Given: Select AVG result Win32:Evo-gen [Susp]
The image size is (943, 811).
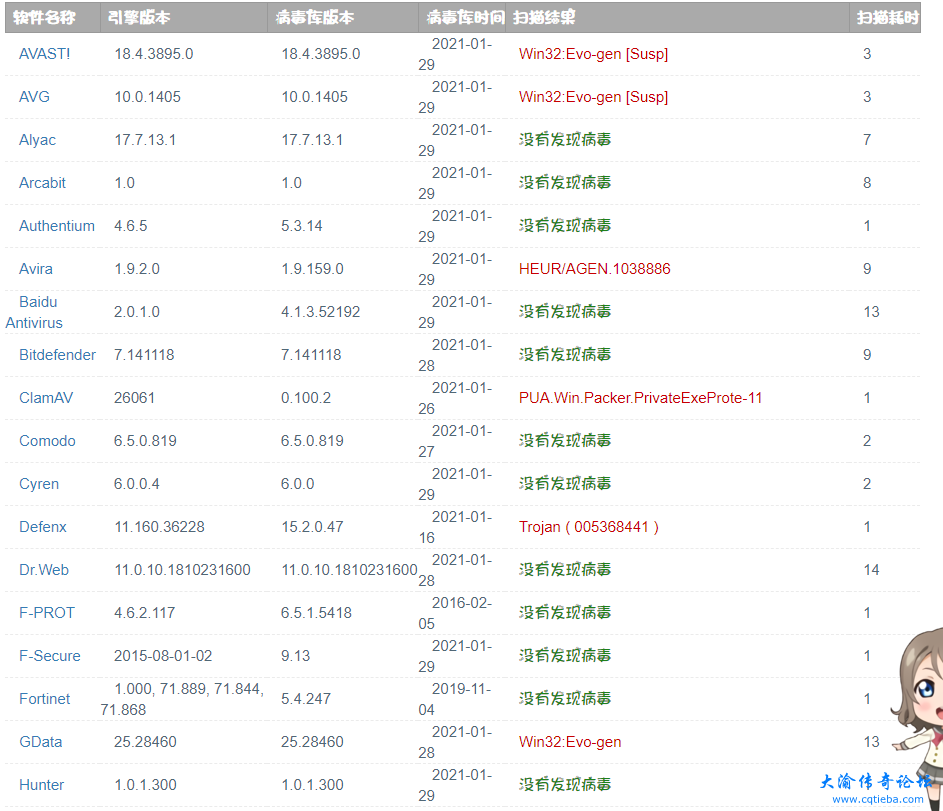Looking at the screenshot, I should (x=593, y=97).
